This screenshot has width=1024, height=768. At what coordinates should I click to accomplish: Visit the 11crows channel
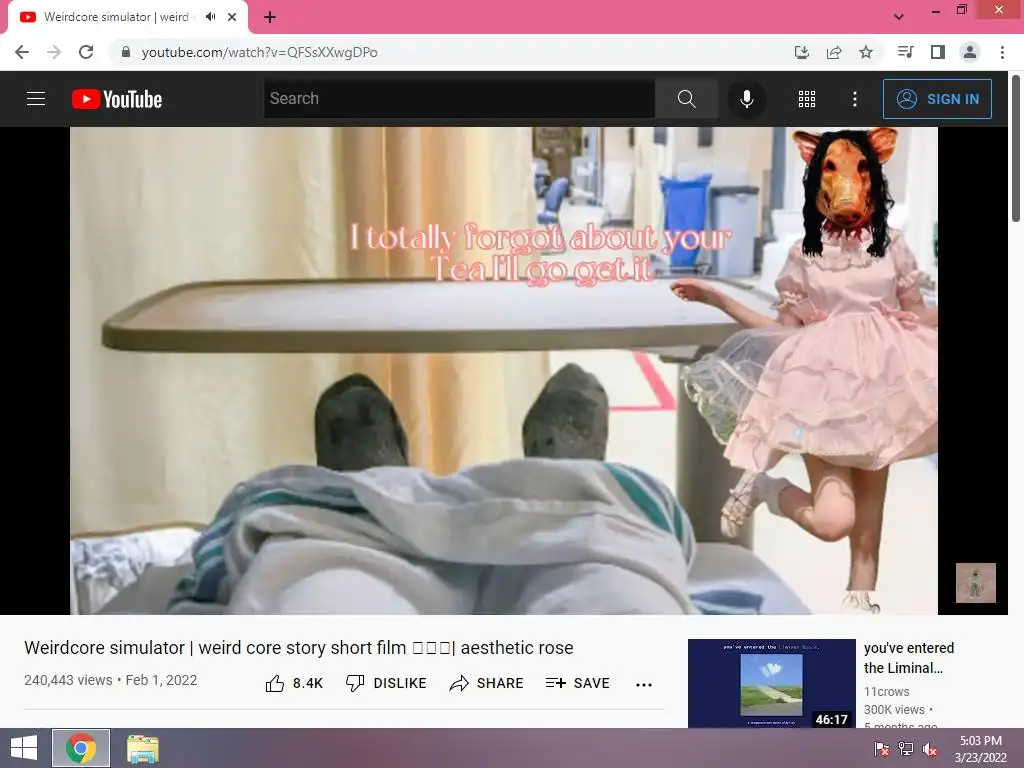pyautogui.click(x=887, y=692)
